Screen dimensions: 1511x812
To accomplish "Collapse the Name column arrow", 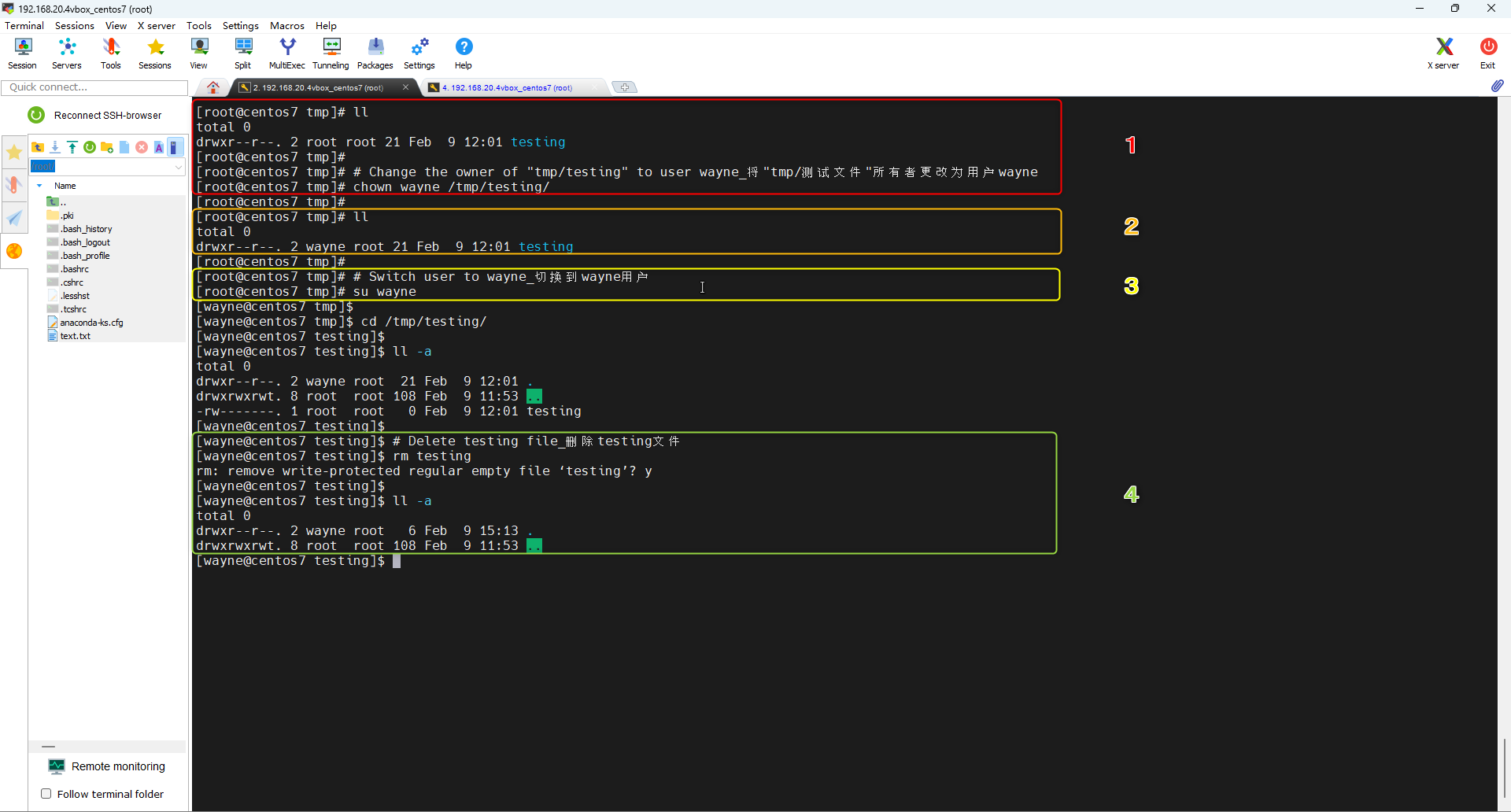I will [39, 186].
